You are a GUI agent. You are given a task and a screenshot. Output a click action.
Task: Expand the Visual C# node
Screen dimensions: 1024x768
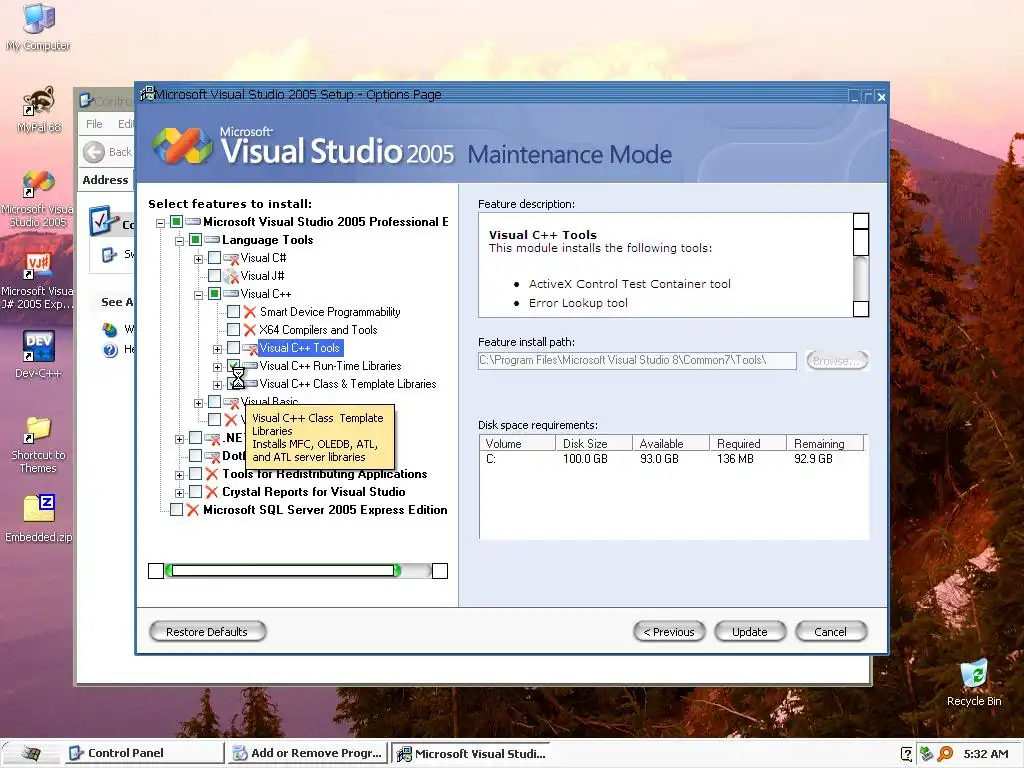198,259
